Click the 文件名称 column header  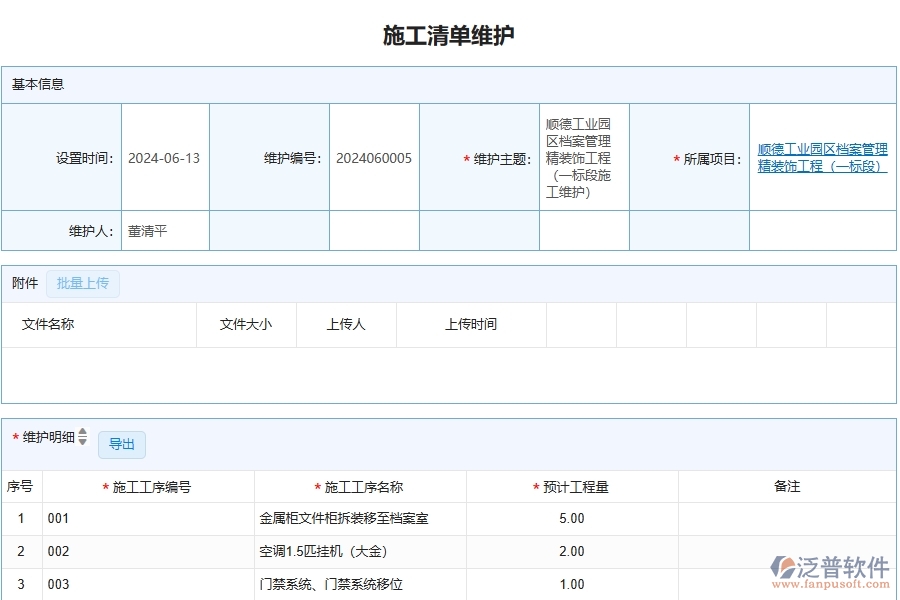(x=47, y=324)
